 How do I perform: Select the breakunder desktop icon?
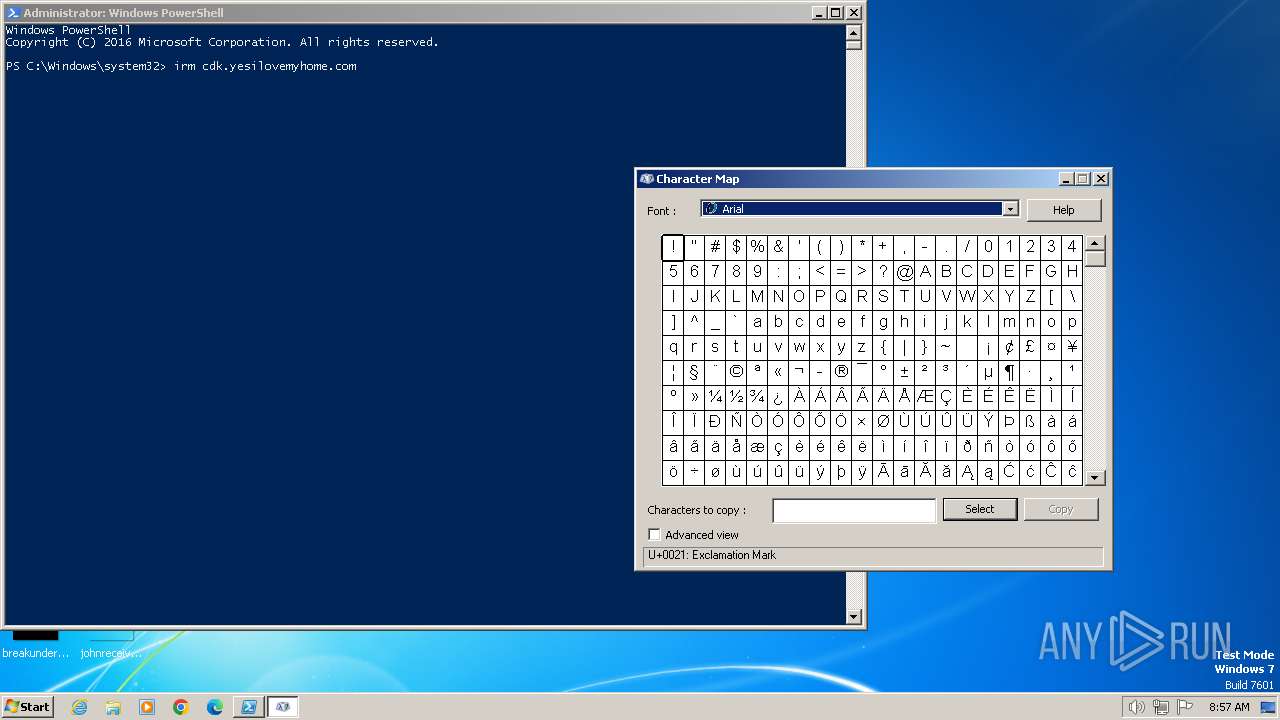pyautogui.click(x=36, y=645)
